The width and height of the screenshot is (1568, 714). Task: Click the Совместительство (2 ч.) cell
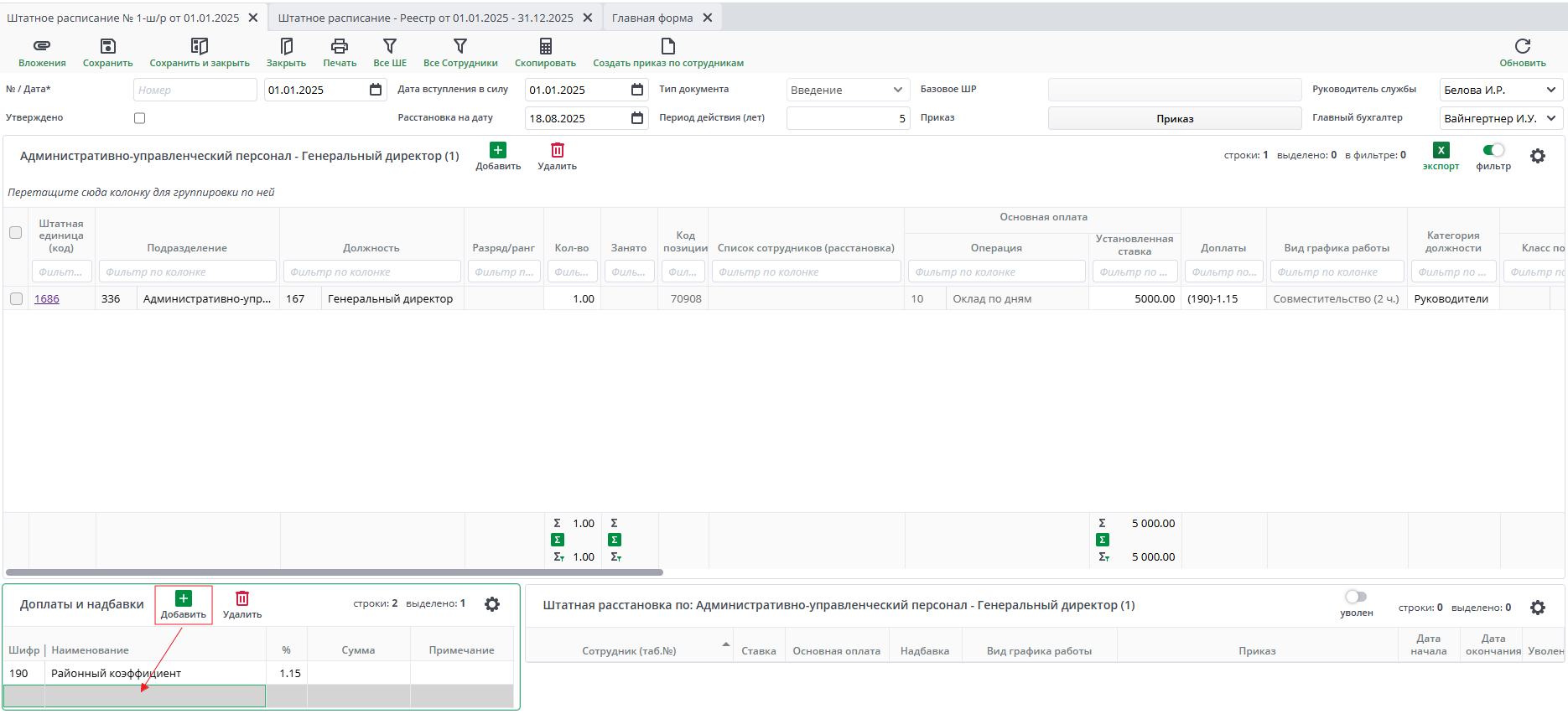click(x=1337, y=298)
